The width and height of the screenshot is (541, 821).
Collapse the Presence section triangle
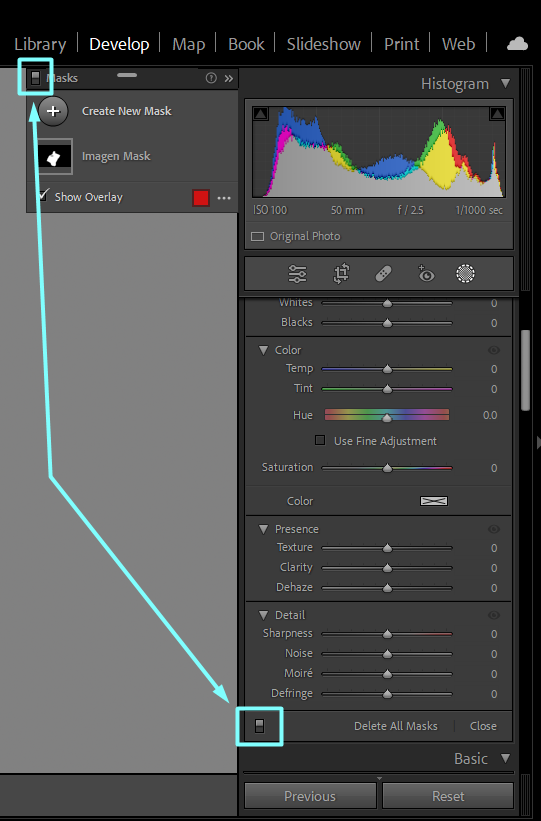tap(263, 529)
